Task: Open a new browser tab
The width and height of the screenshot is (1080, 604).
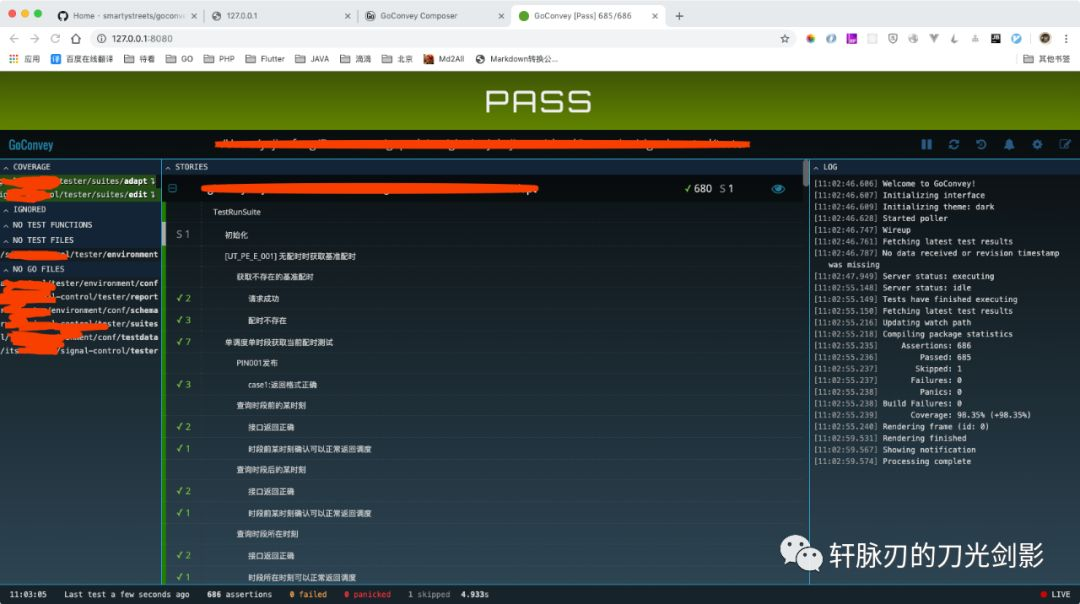Action: (x=679, y=16)
